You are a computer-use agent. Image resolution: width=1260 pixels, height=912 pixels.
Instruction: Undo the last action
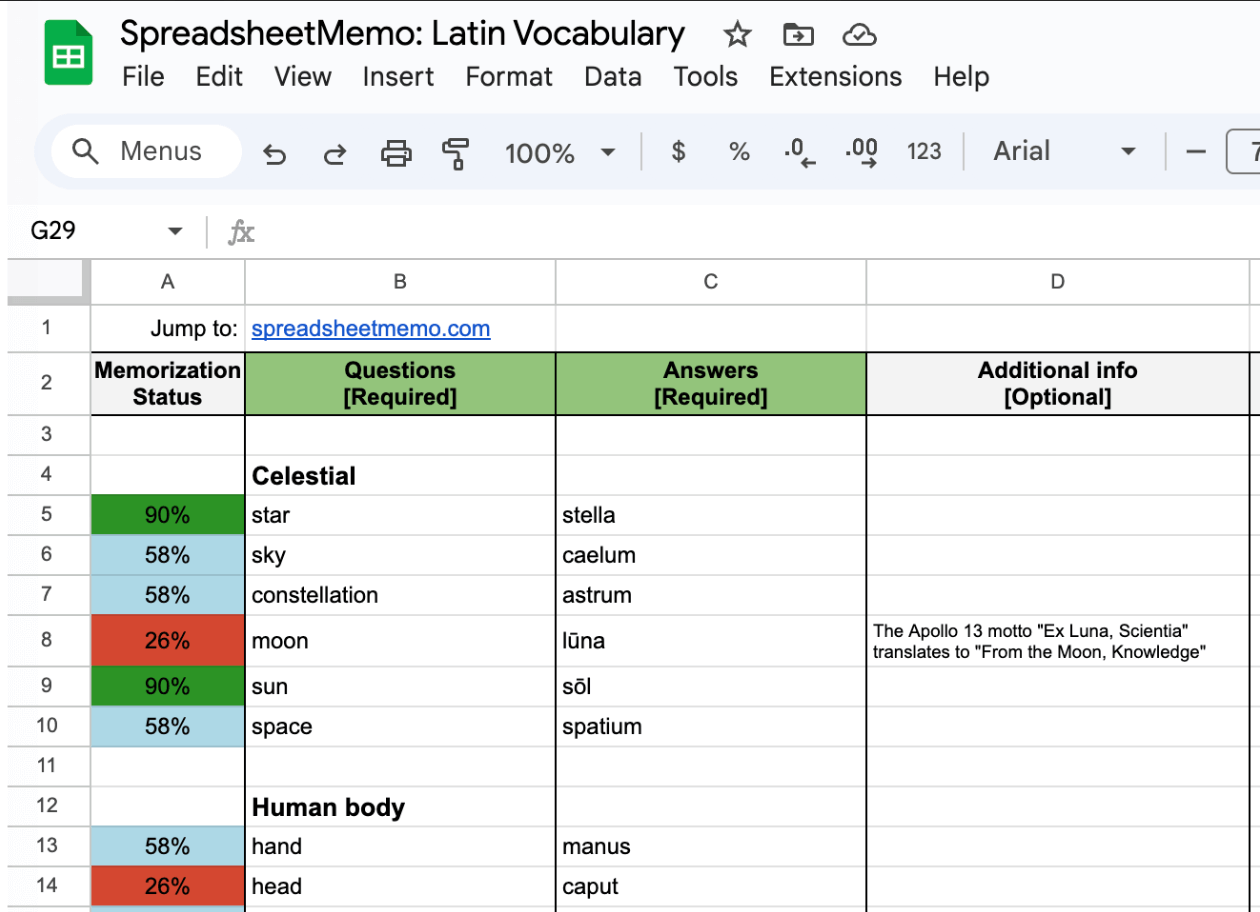275,152
